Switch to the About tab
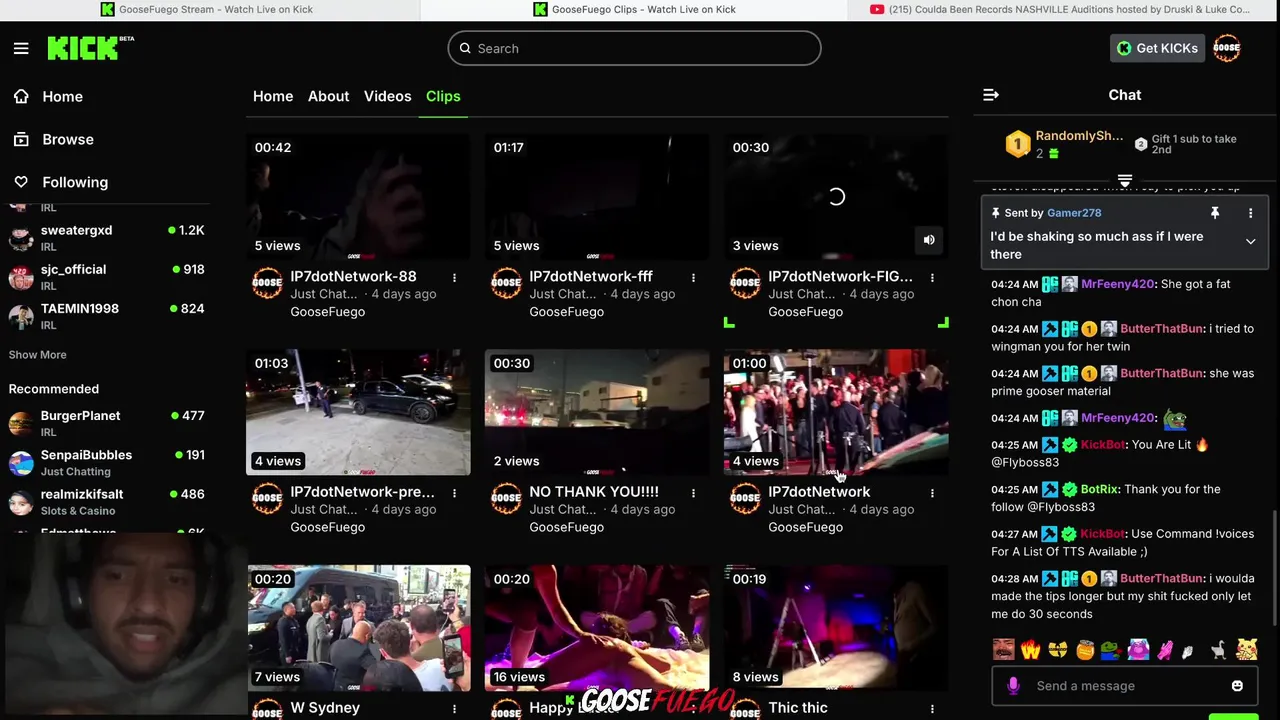 [328, 96]
